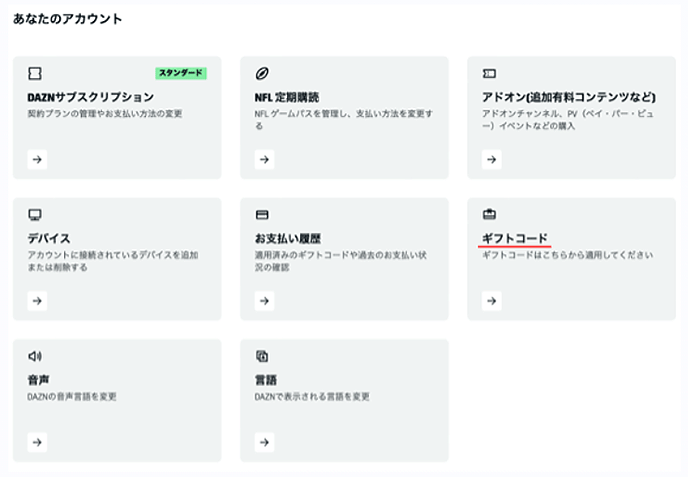Image resolution: width=688 pixels, height=477 pixels.
Task: Click the 音声 speaker icon
Action: click(x=35, y=356)
